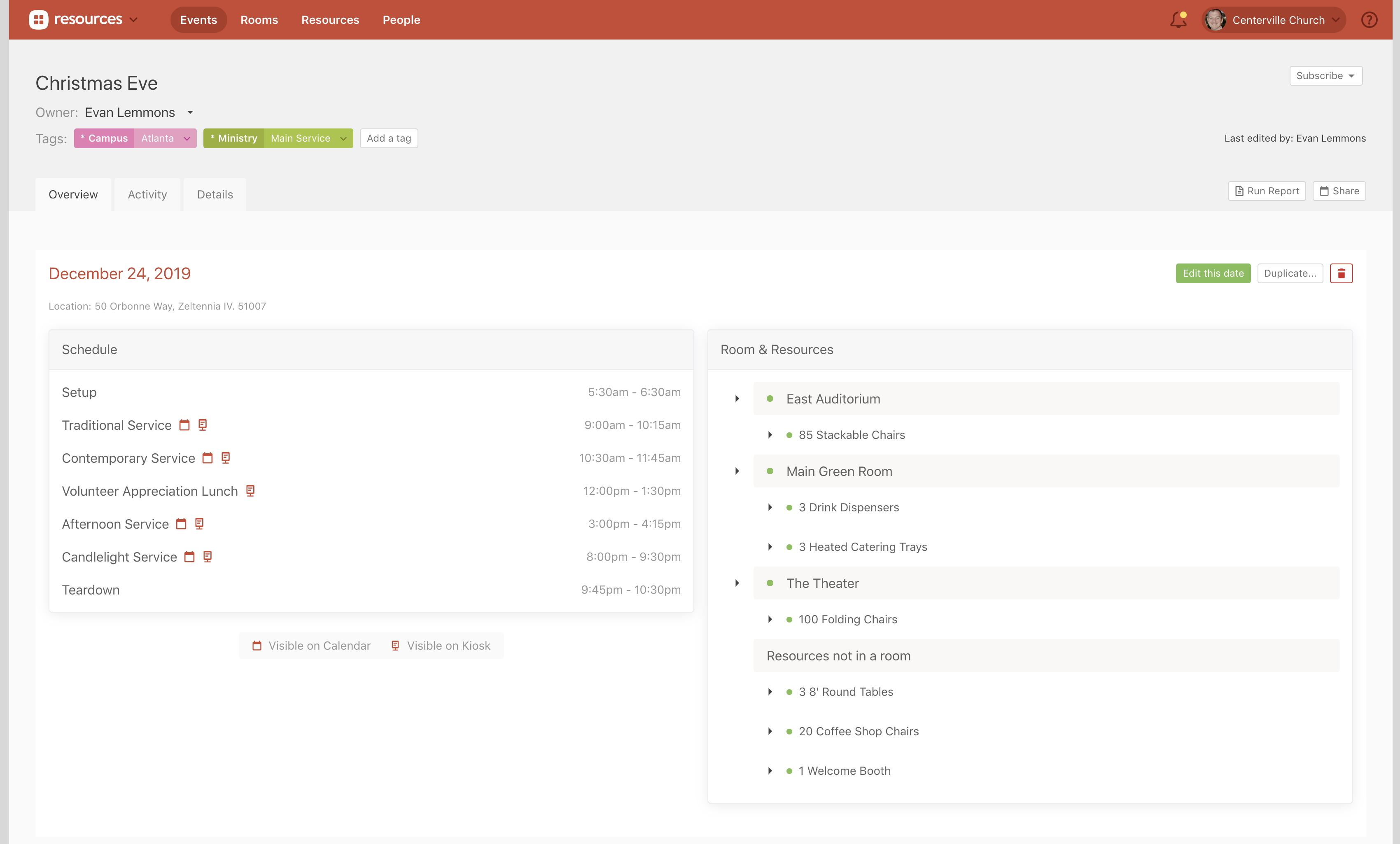
Task: Click the Edit this date button
Action: [x=1213, y=273]
